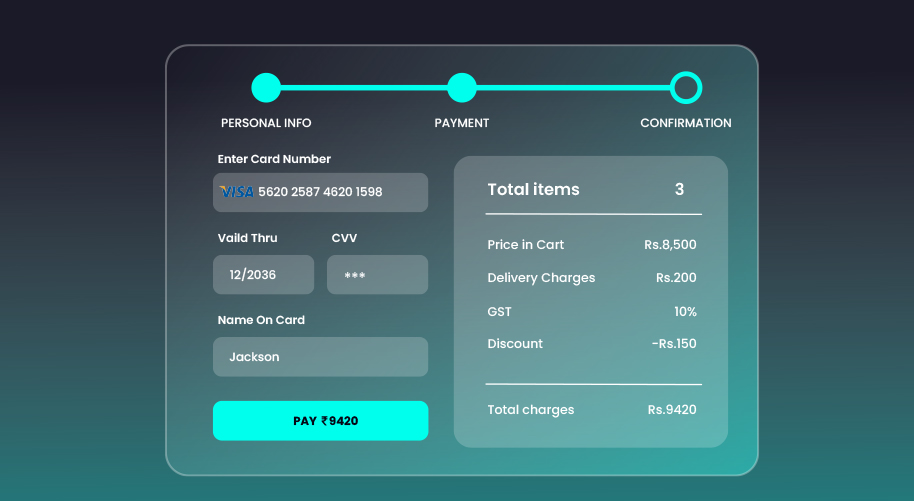Select the PERSONAL INFO step label
The height and width of the screenshot is (501, 914).
pyautogui.click(x=266, y=123)
